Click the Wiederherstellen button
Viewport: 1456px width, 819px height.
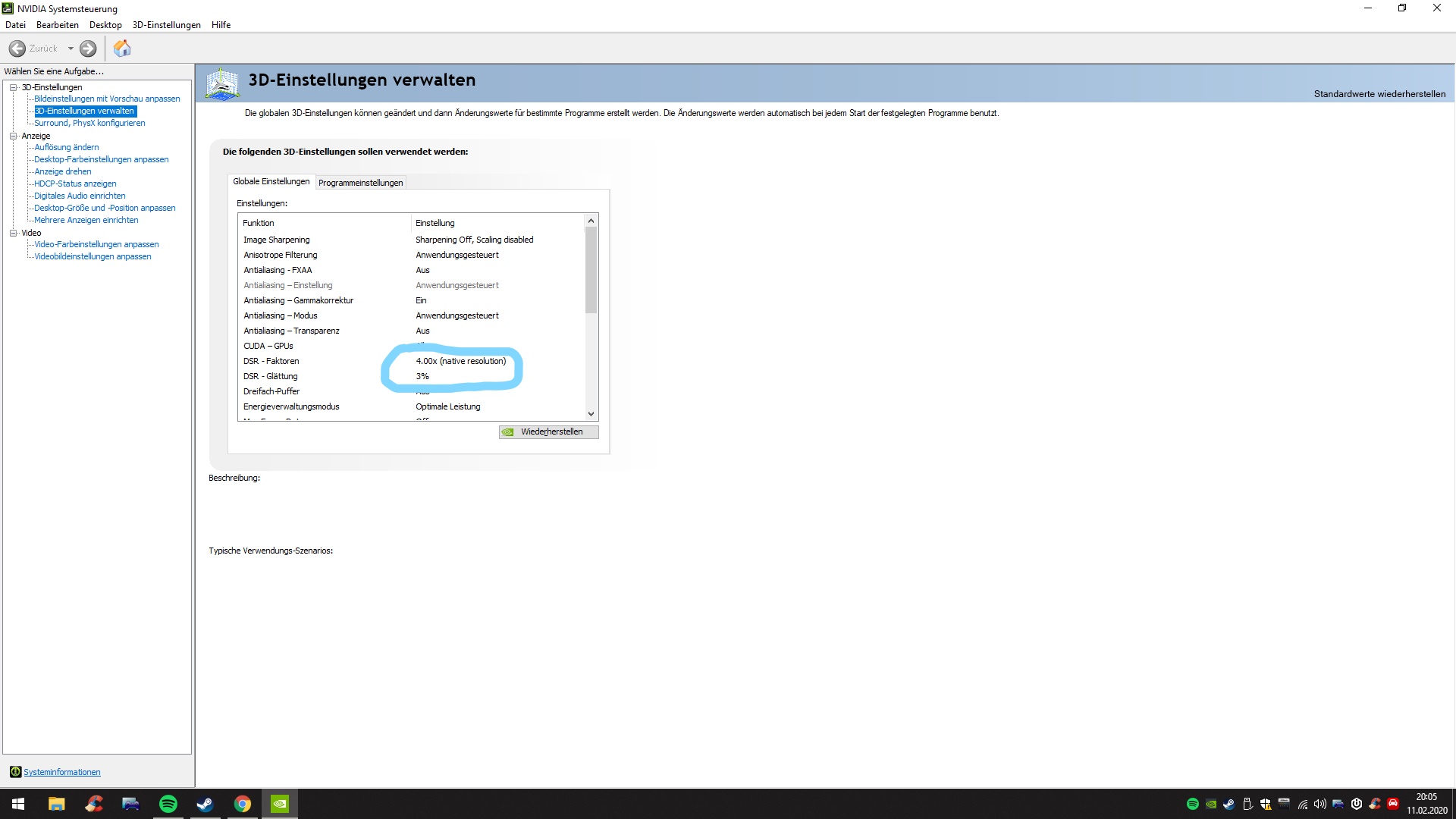click(549, 432)
